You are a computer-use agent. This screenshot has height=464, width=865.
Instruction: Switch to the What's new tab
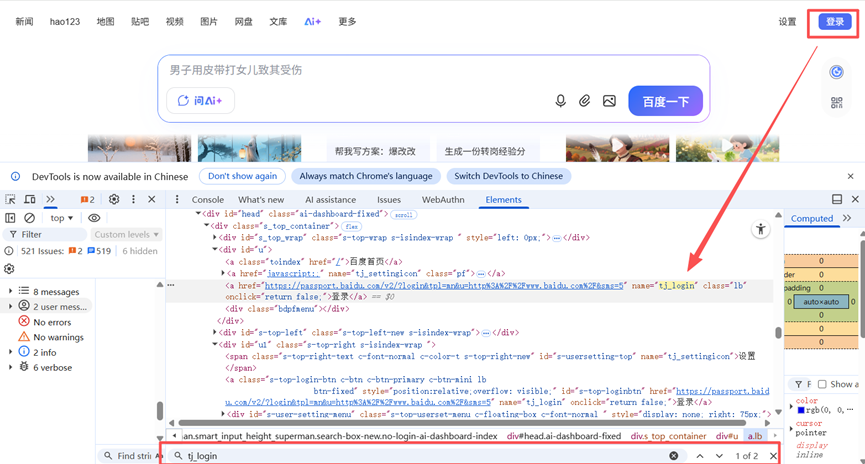coord(261,200)
